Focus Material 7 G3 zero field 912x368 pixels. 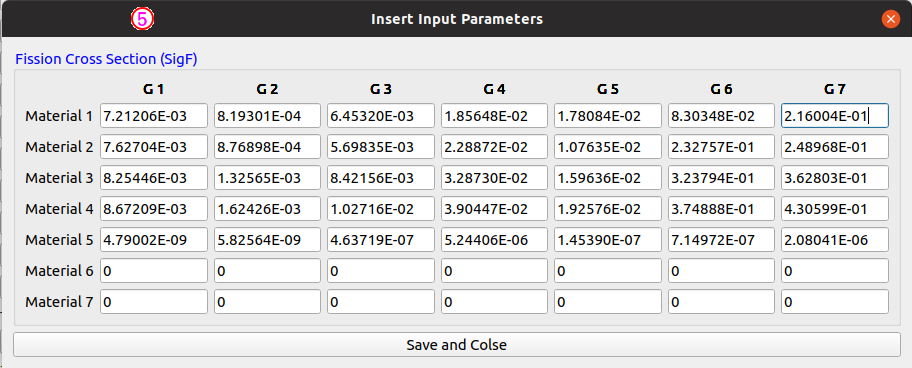[x=381, y=302]
